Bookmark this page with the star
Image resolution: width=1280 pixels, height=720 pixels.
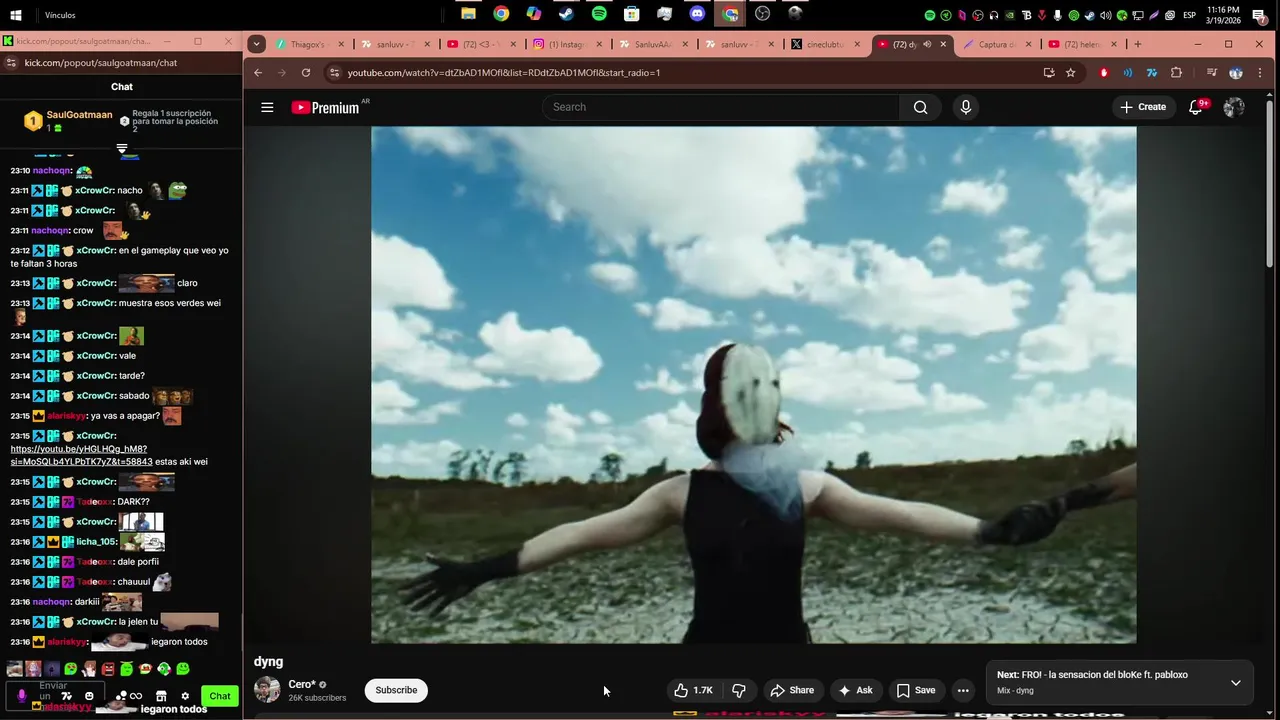1070,73
